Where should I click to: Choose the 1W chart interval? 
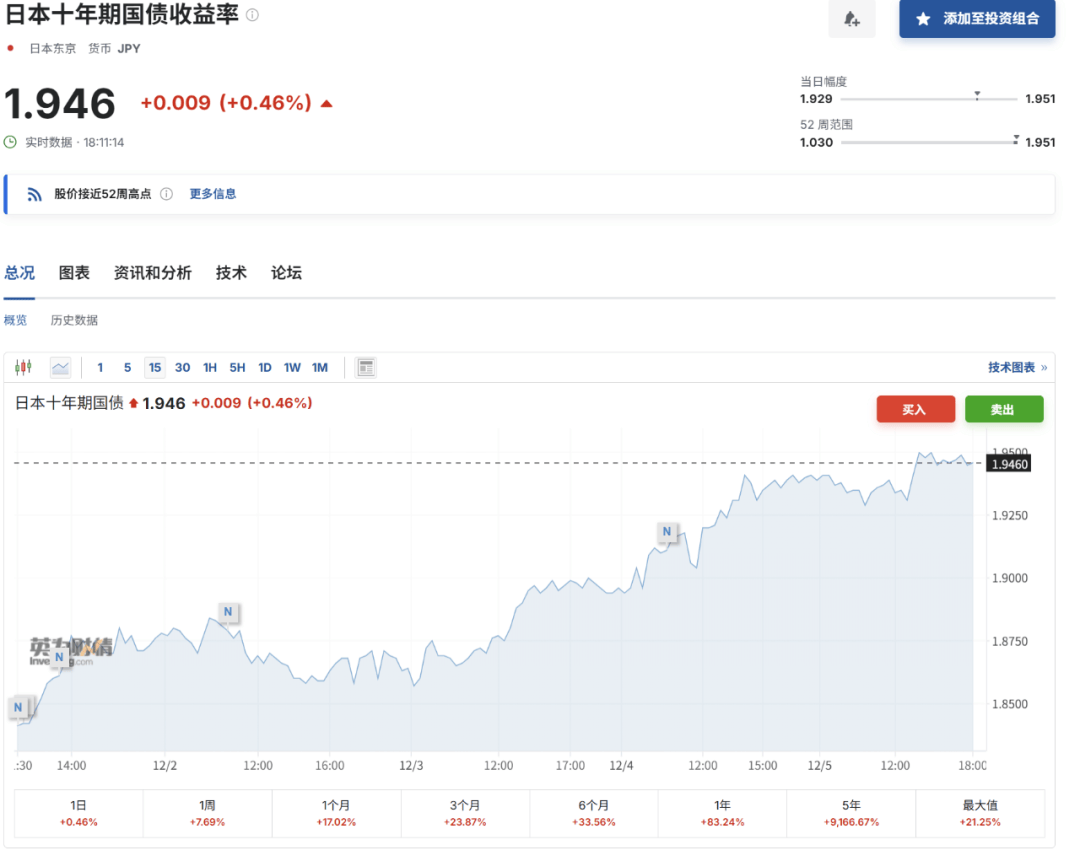(292, 367)
